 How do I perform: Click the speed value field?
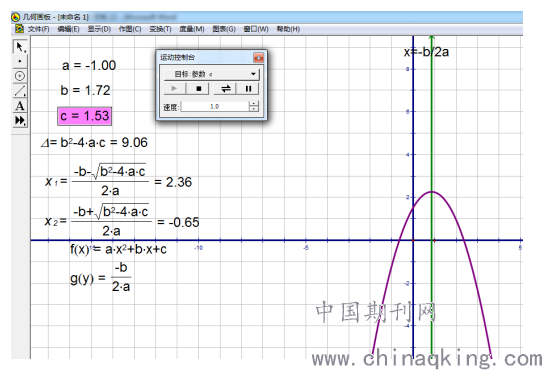click(215, 107)
